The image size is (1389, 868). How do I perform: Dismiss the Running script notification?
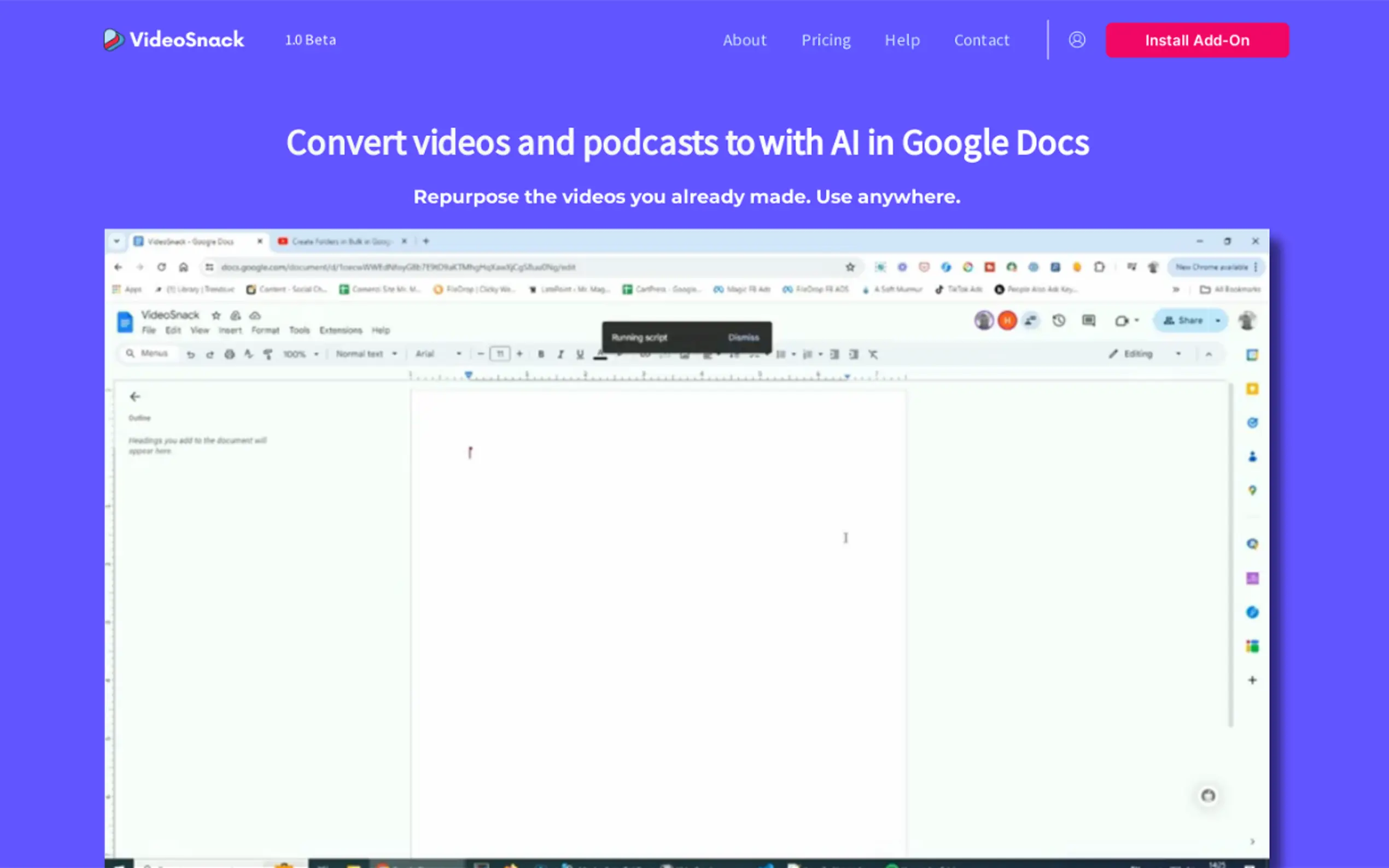[743, 338]
